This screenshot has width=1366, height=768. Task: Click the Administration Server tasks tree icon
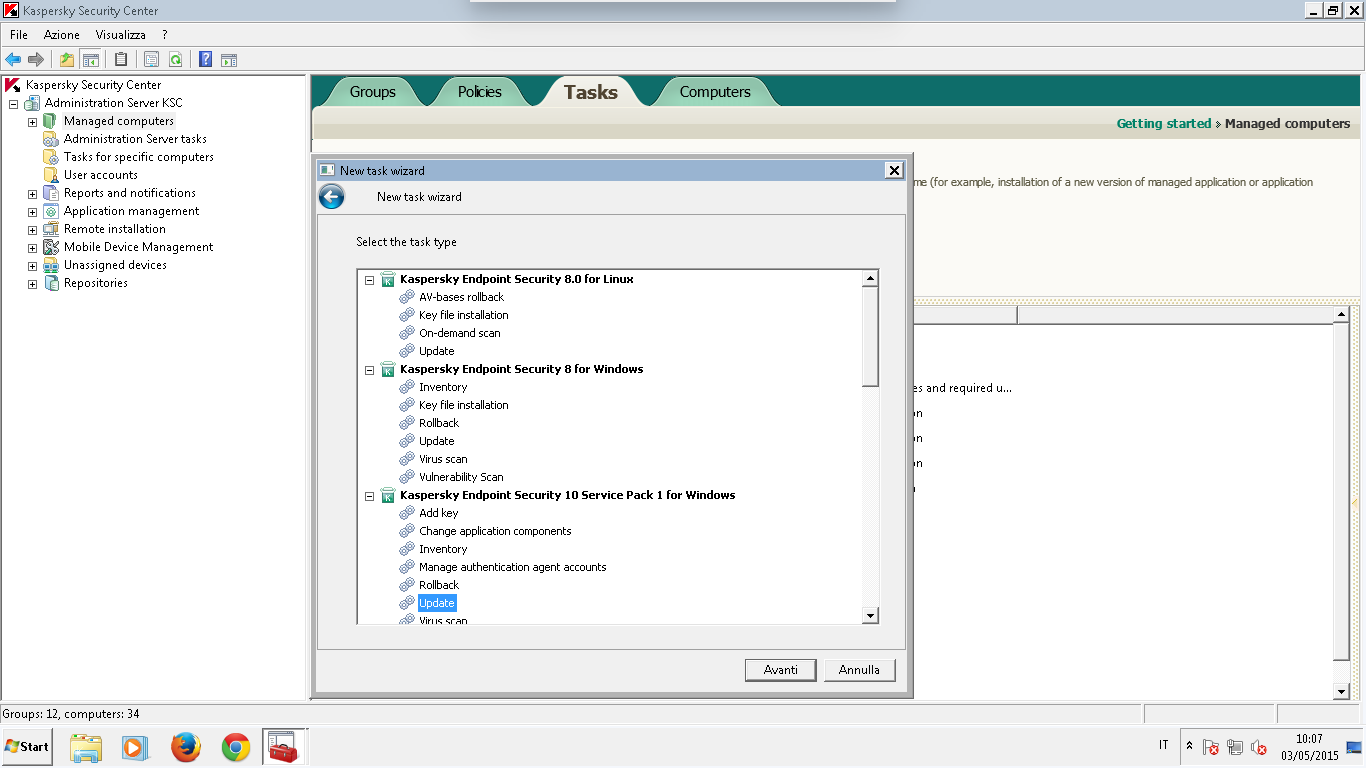pos(51,139)
